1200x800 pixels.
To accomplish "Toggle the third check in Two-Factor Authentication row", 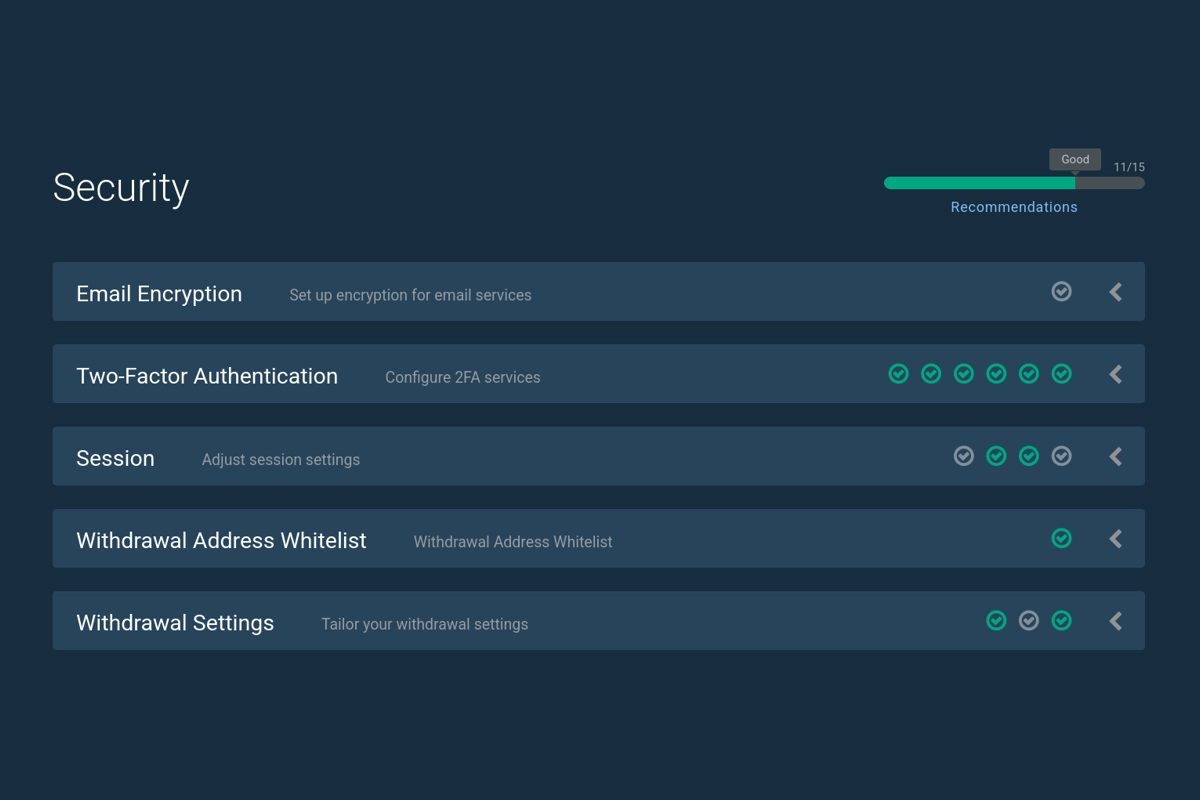I will (964, 374).
